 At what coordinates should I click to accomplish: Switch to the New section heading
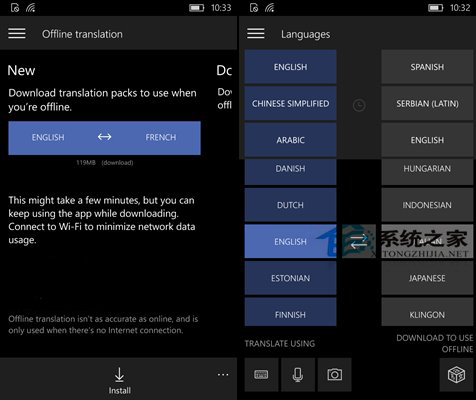(21, 70)
